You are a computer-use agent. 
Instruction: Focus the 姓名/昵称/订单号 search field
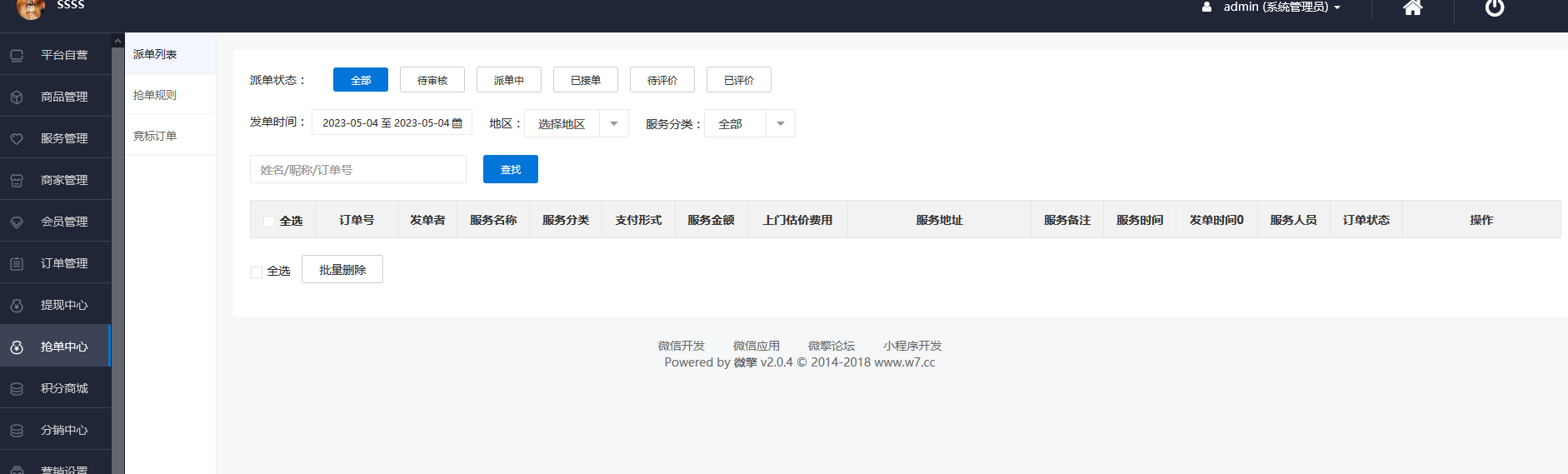click(x=358, y=169)
